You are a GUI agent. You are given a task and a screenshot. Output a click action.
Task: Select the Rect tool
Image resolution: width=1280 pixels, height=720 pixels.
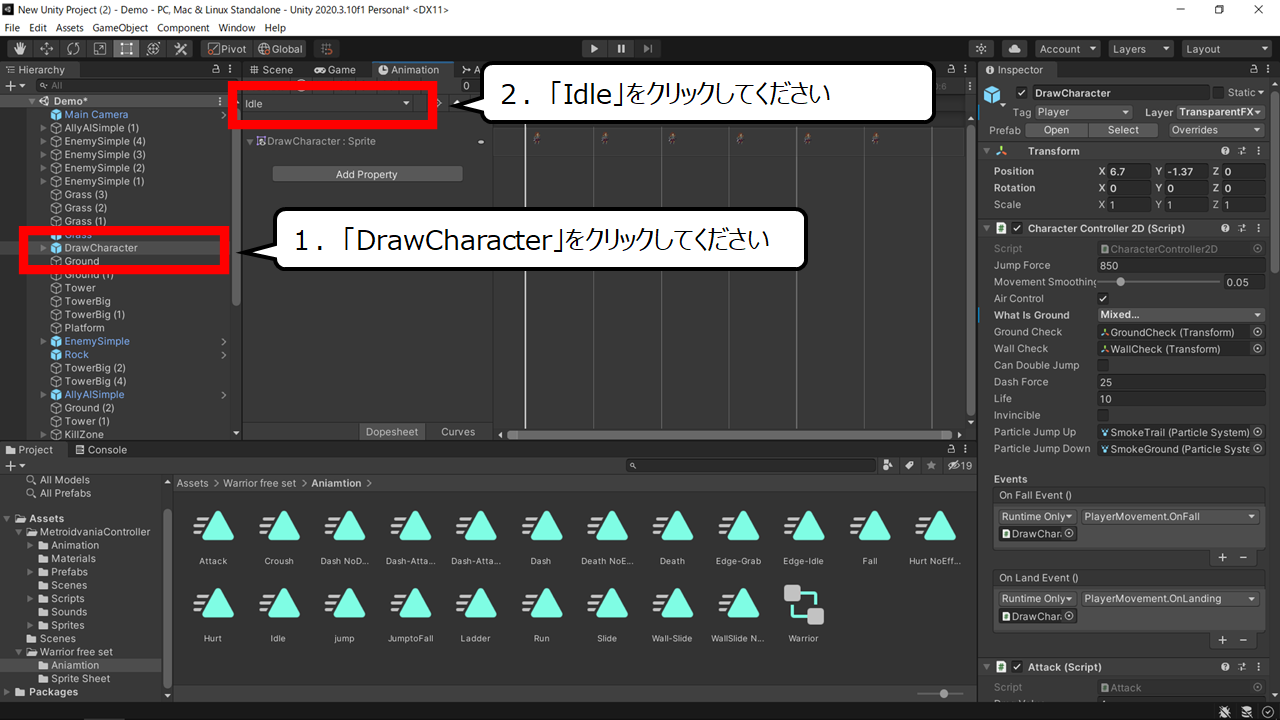click(x=127, y=48)
